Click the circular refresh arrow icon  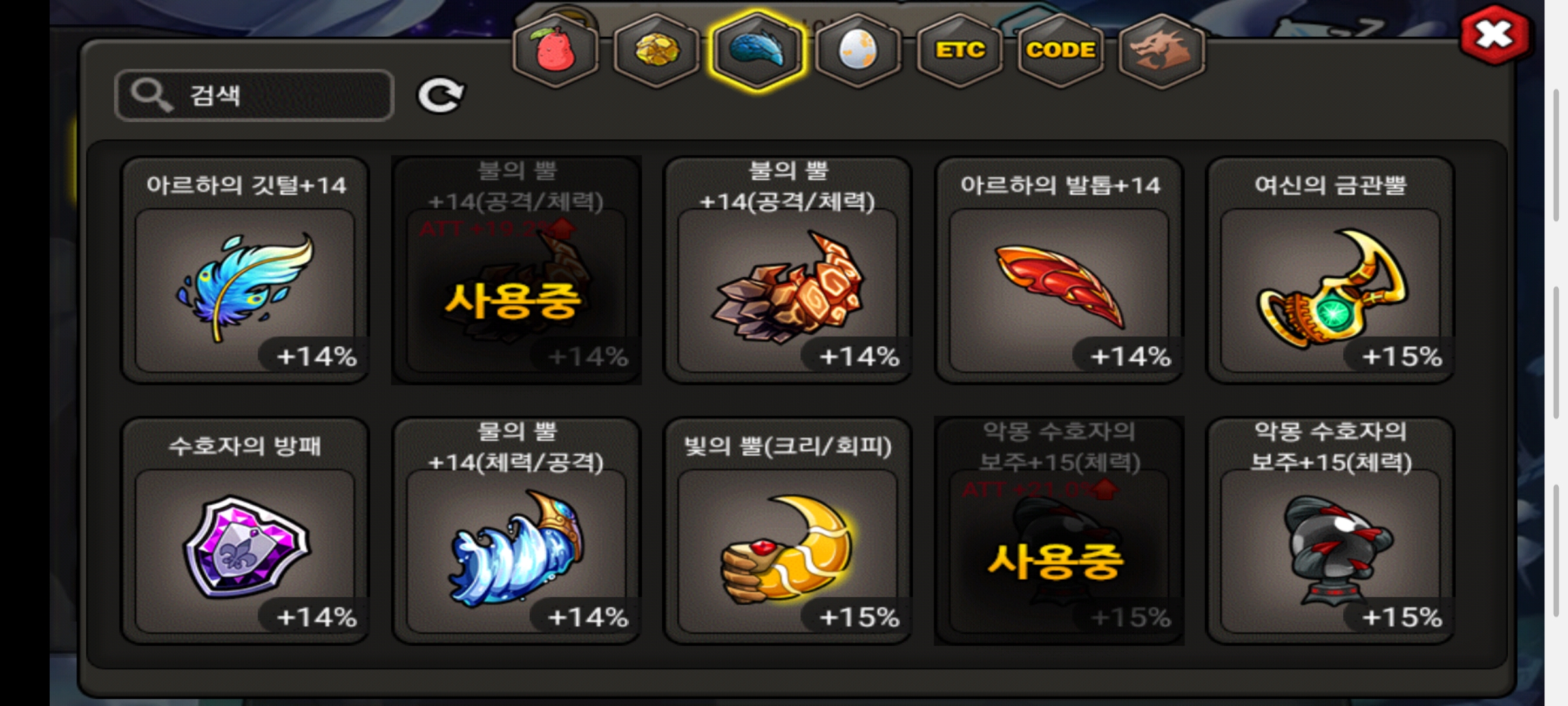click(x=441, y=96)
